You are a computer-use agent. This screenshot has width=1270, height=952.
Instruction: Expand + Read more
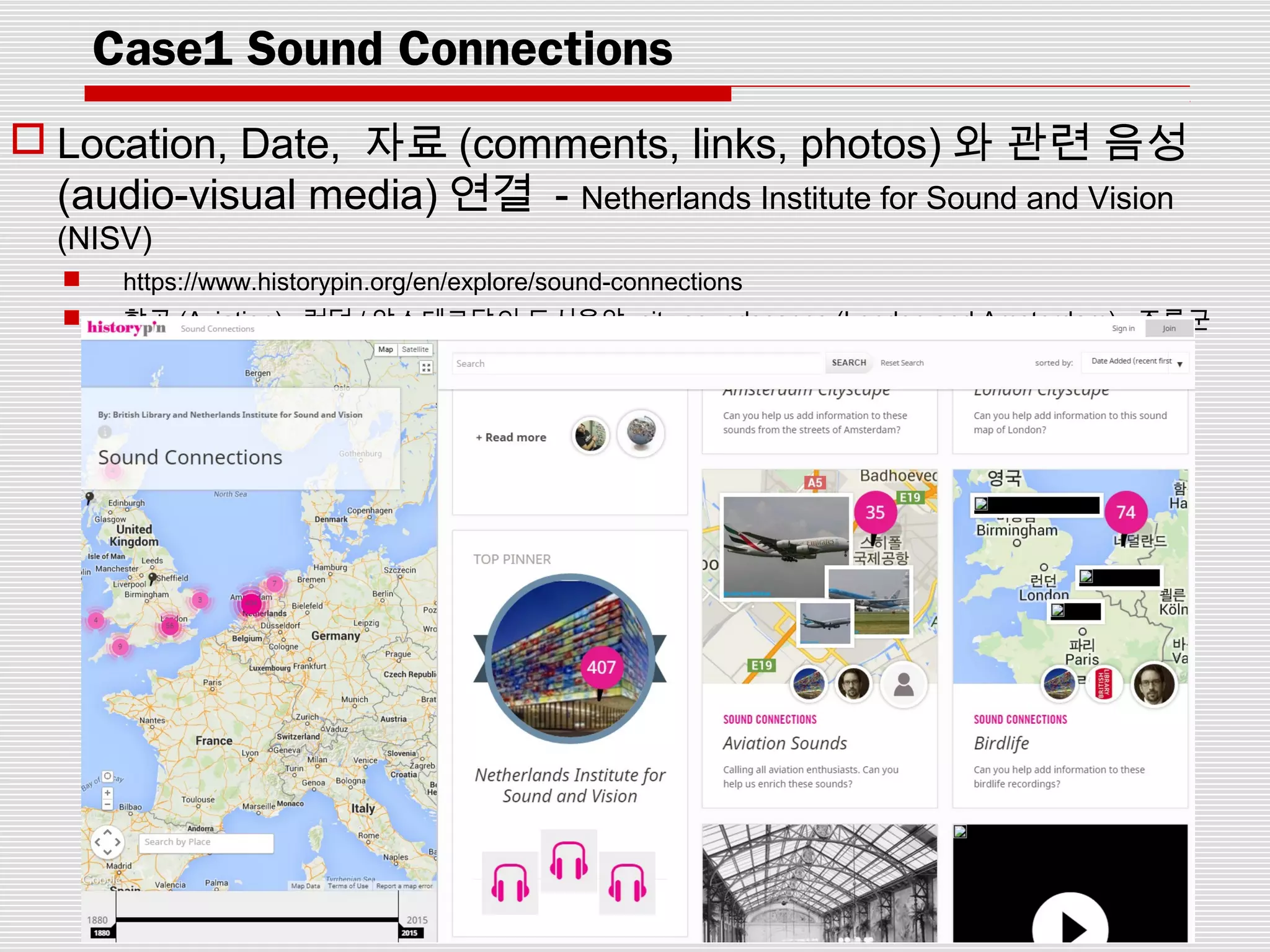[x=511, y=438]
